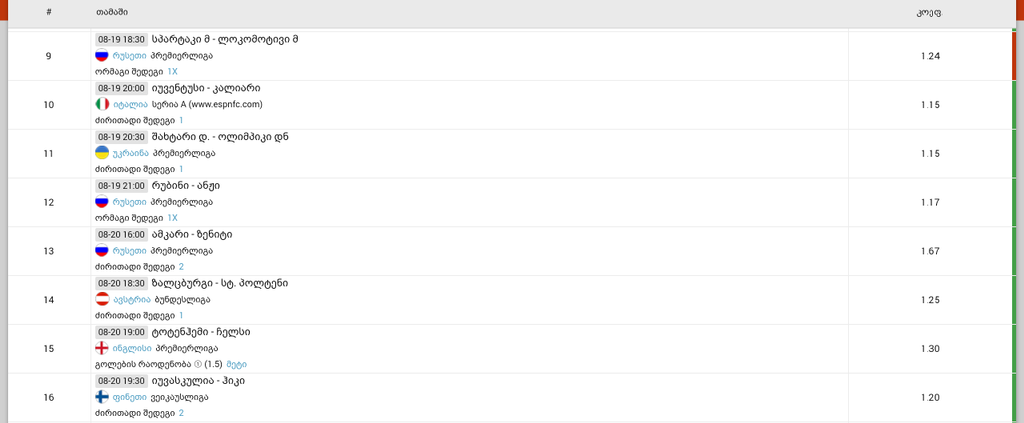Click the Italy flag icon for იუვენტუსი - კალიარი
1024x423 pixels.
102,104
